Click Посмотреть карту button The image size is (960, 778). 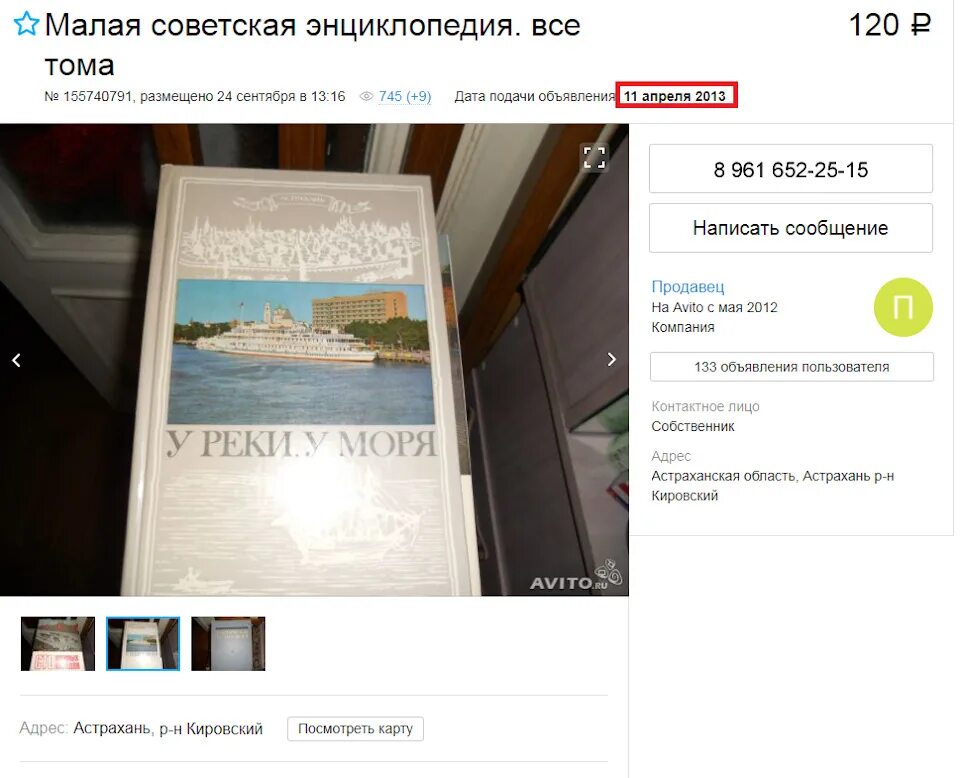coord(355,728)
